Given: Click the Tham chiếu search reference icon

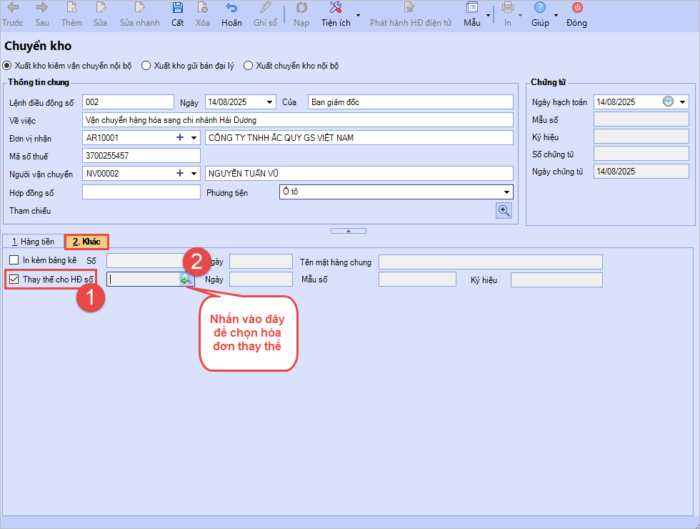Looking at the screenshot, I should [504, 210].
